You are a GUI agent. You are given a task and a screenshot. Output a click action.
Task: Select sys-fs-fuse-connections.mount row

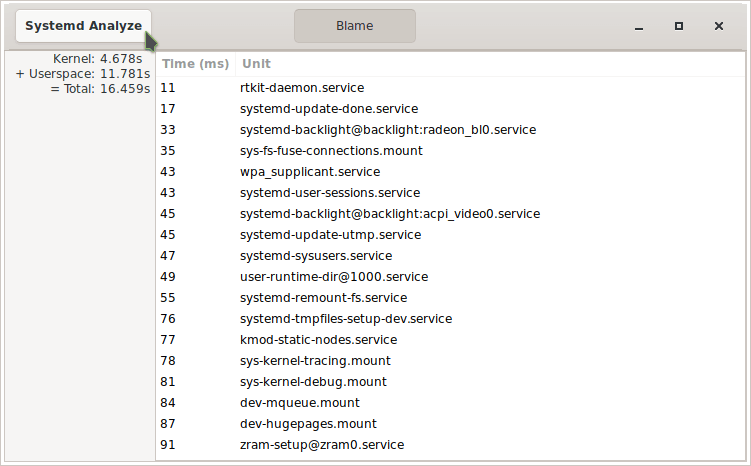click(450, 151)
